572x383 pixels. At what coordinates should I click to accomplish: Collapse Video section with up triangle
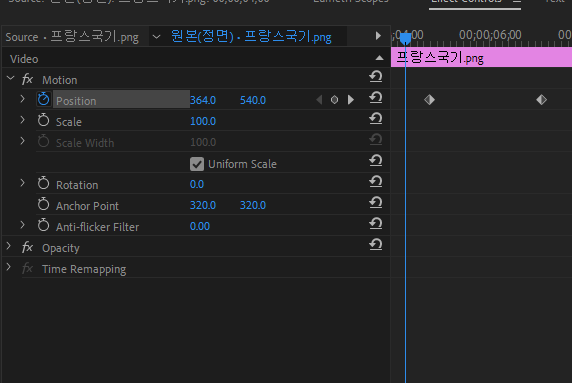[x=379, y=58]
